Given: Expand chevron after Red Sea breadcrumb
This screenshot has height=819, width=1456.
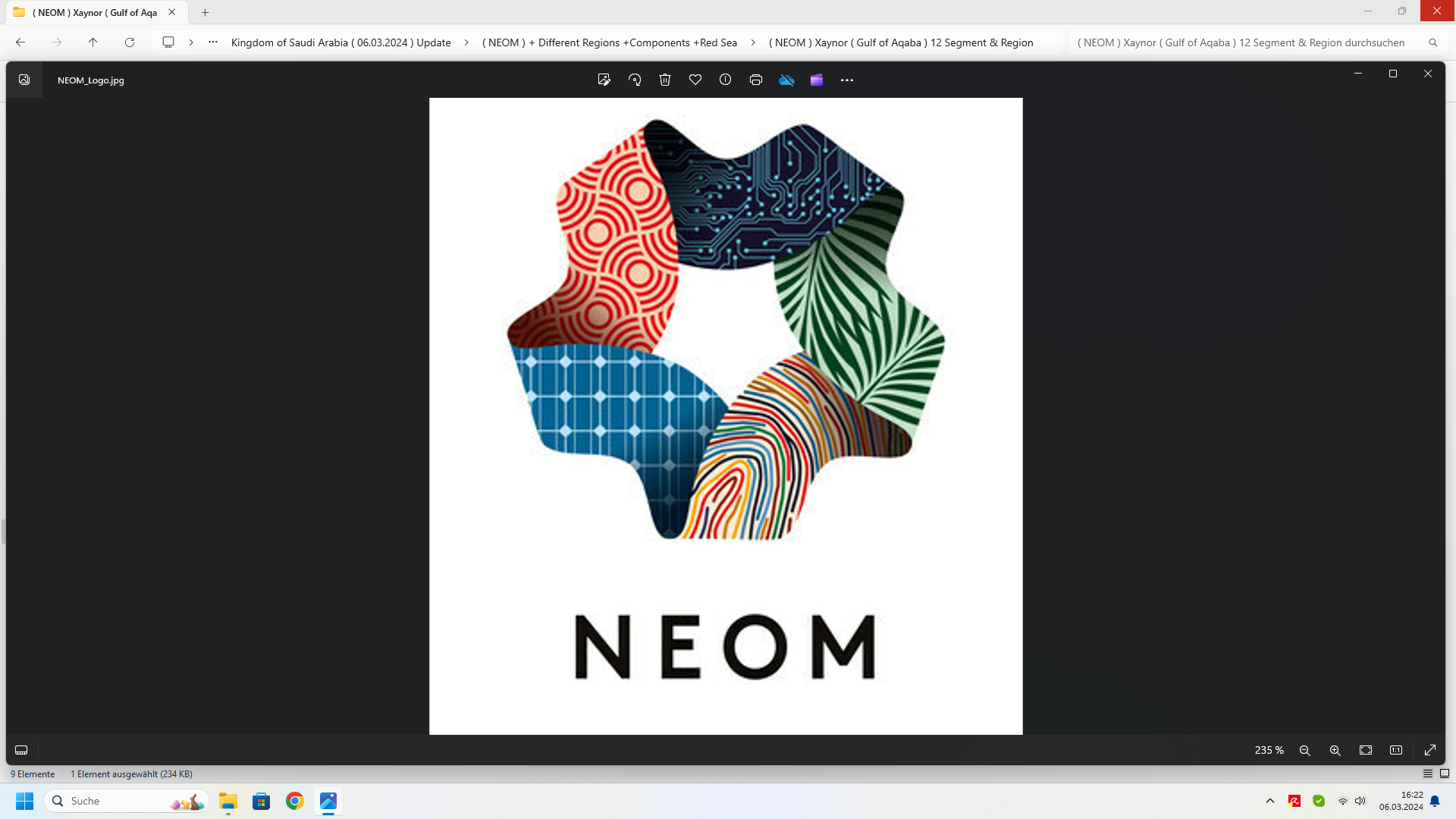Looking at the screenshot, I should [753, 42].
